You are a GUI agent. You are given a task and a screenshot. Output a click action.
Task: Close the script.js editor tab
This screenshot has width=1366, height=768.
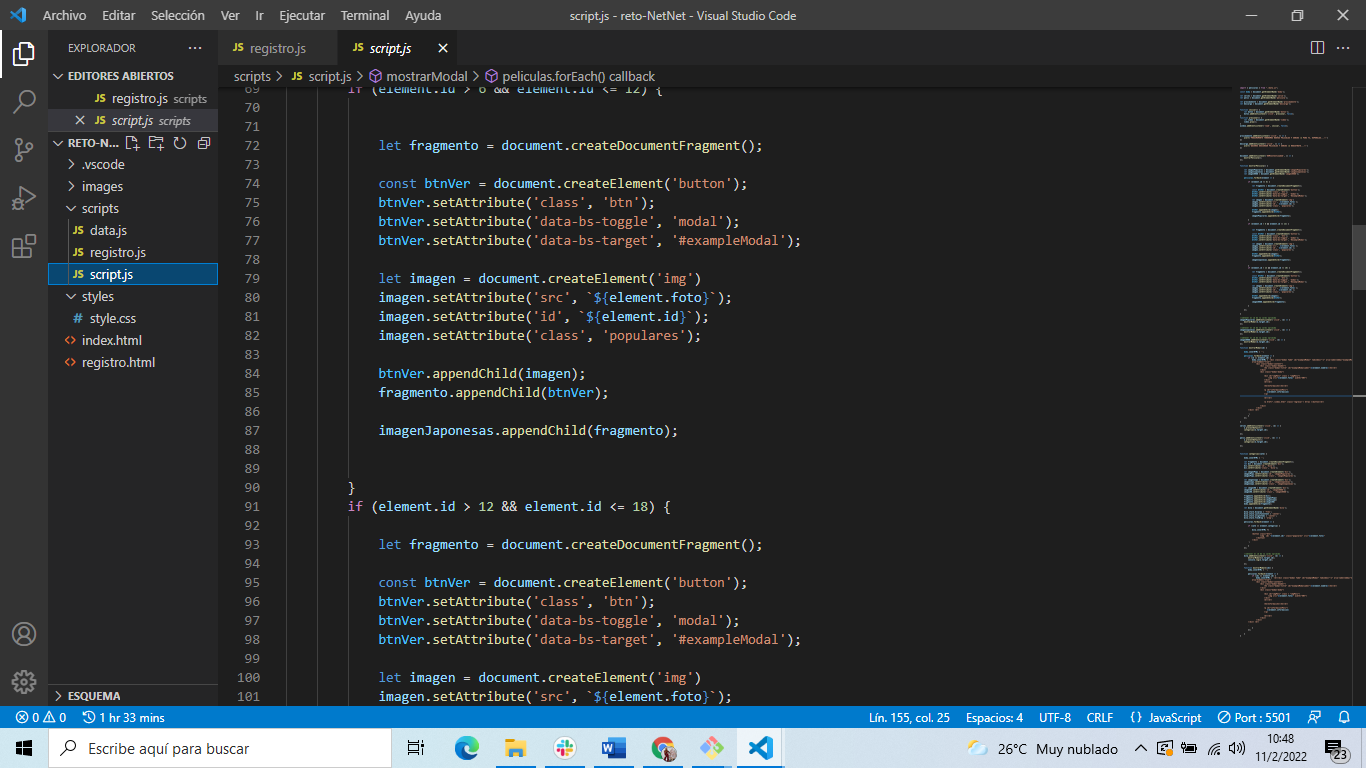tap(443, 48)
